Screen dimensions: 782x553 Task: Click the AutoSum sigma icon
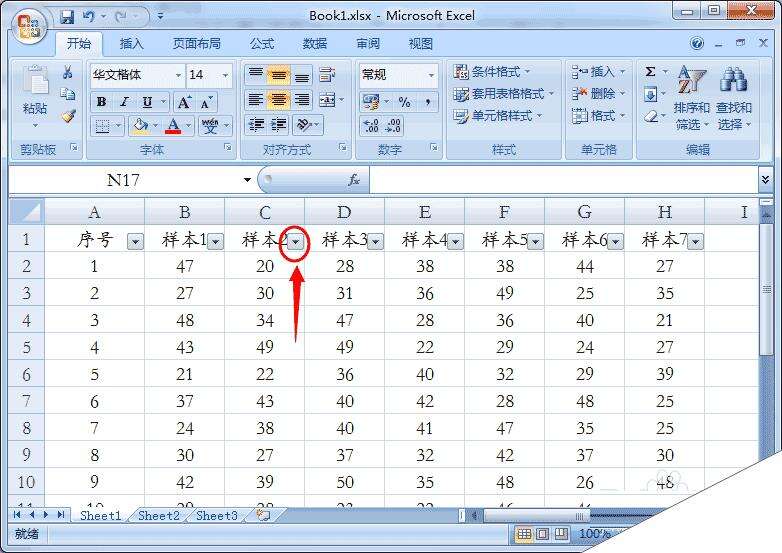pyautogui.click(x=650, y=72)
